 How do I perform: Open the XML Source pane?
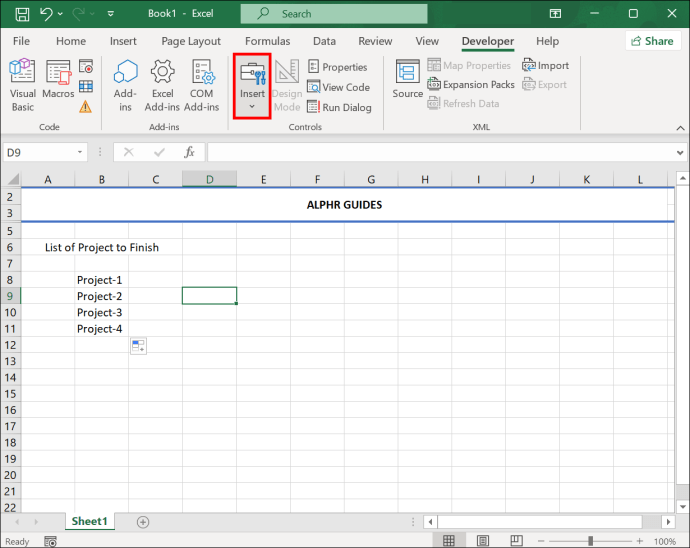tap(407, 79)
